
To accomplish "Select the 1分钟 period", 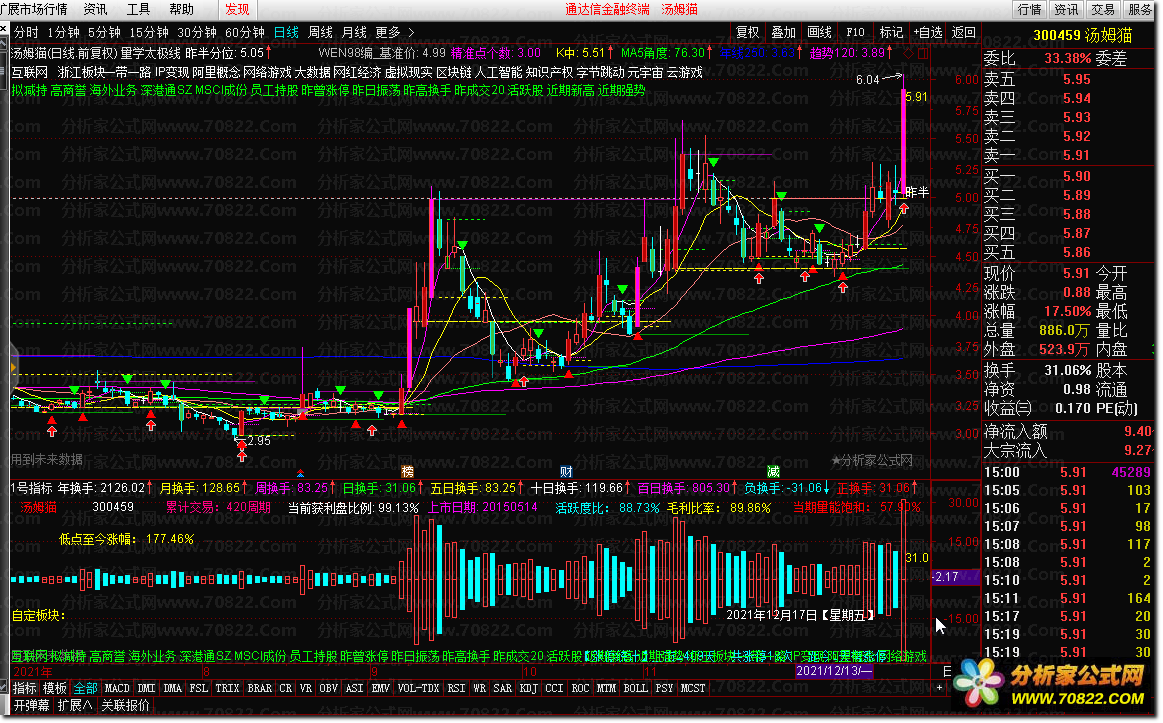I will point(63,32).
